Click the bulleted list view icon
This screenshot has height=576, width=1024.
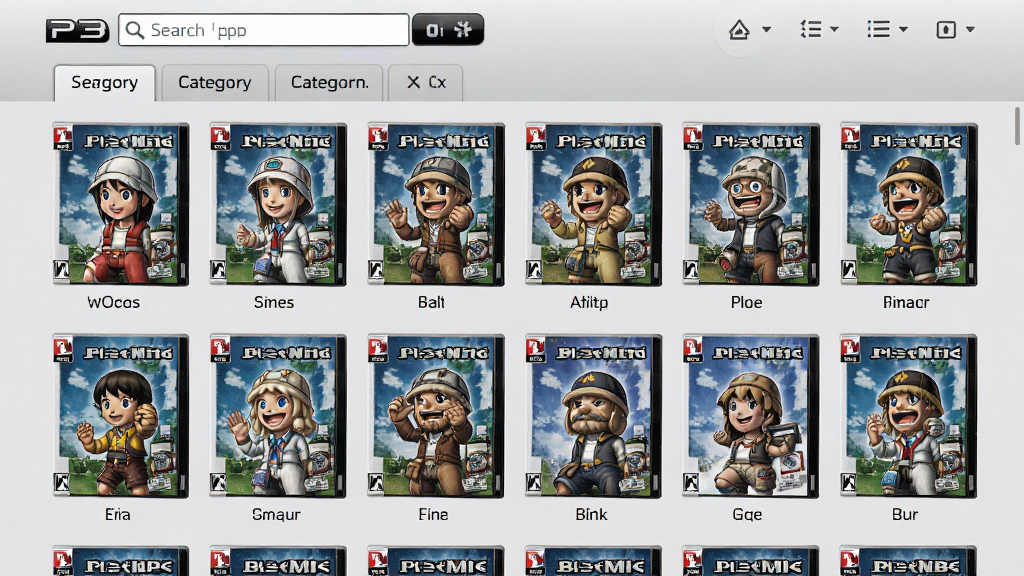(878, 29)
